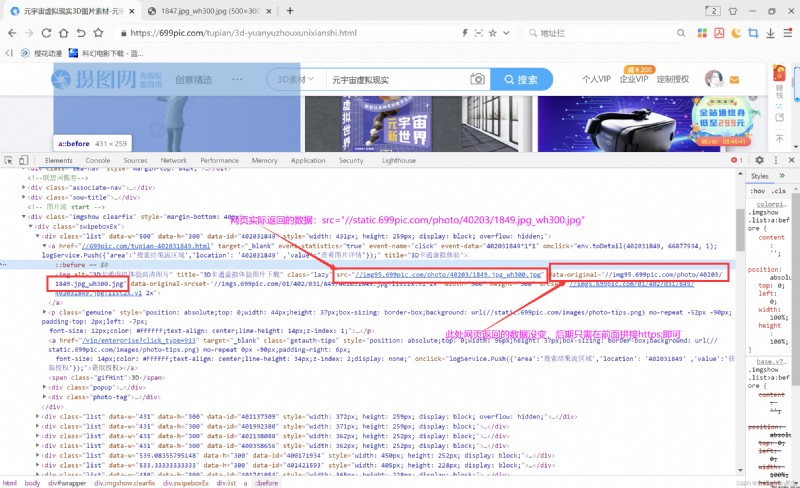
Task: Open the browser main menu icon
Action: pos(788,33)
